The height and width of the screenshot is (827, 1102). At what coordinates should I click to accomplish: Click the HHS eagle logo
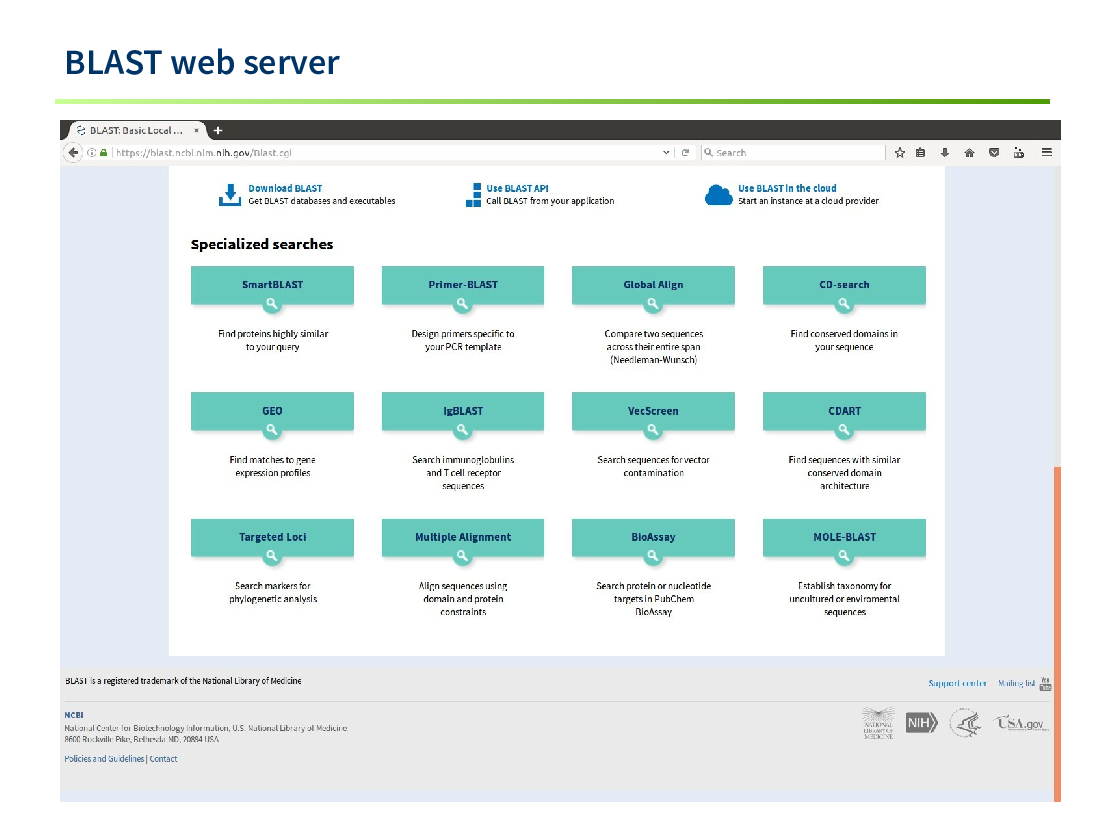click(x=965, y=723)
